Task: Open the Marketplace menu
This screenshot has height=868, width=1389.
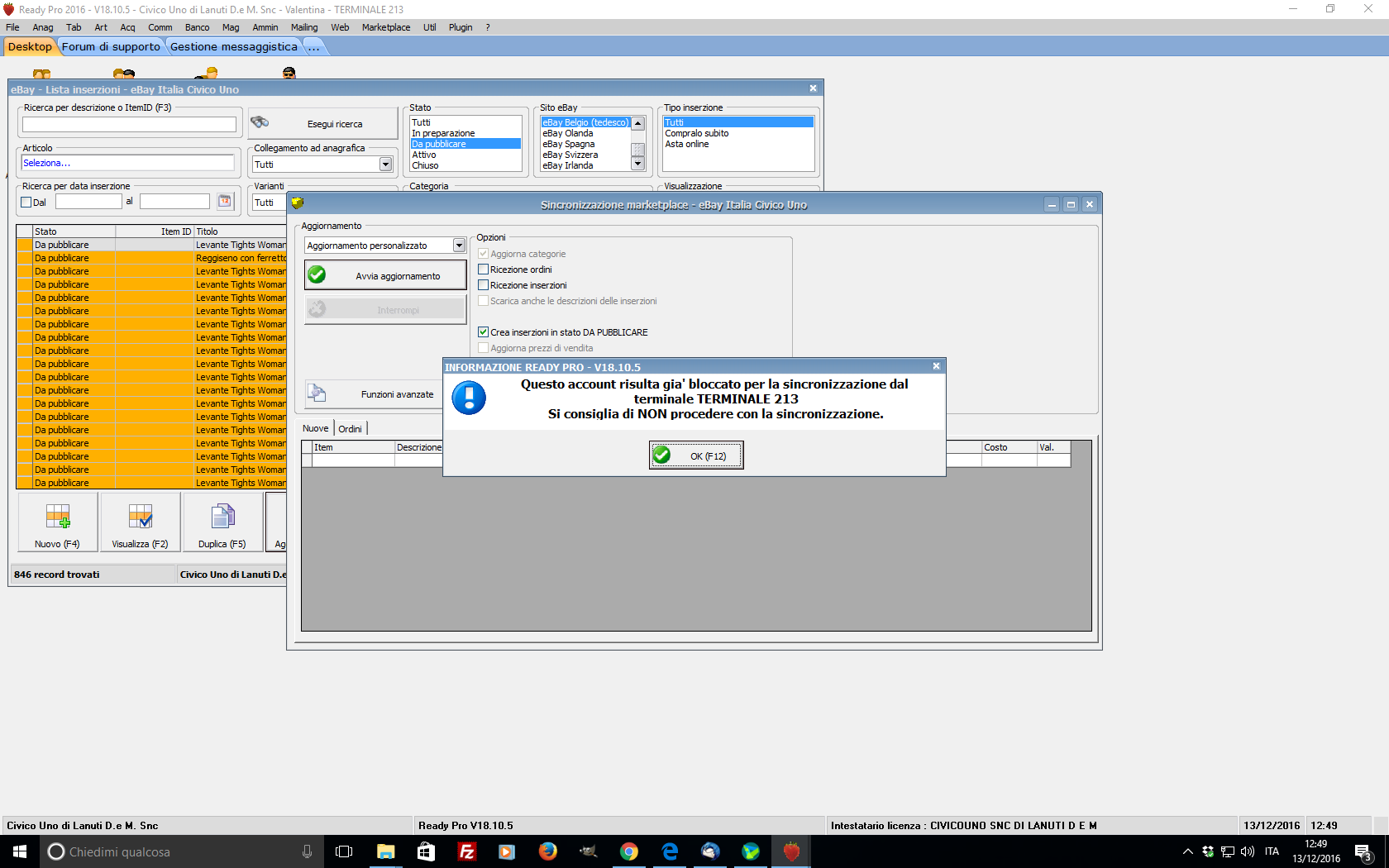Action: click(x=386, y=27)
